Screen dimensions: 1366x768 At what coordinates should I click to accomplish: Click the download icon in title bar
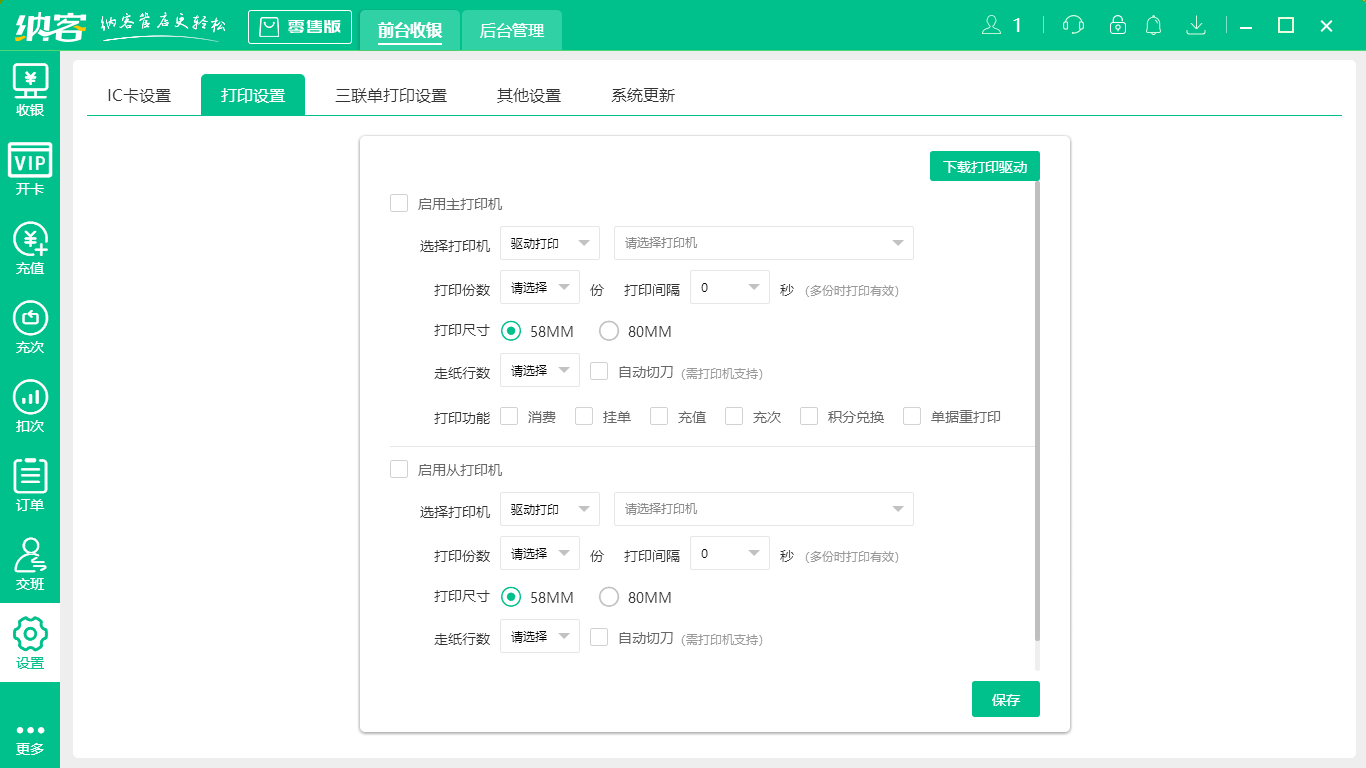coord(1195,25)
